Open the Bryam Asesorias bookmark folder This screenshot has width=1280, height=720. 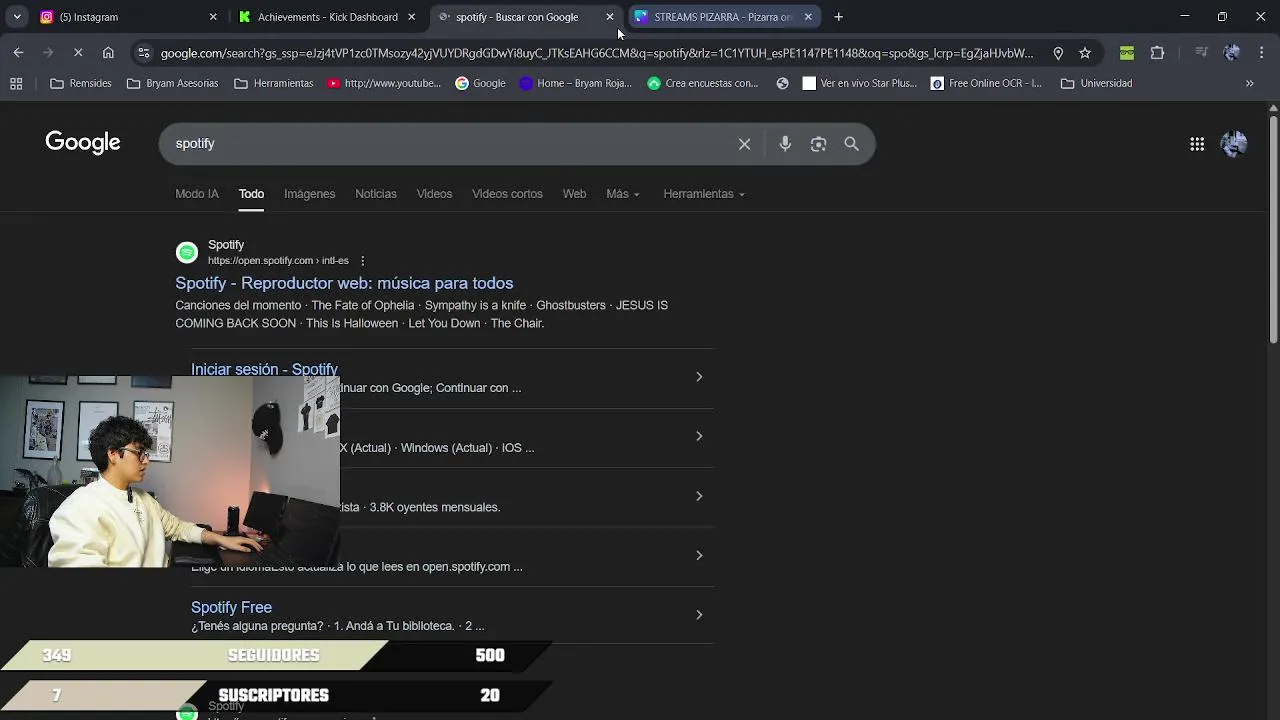[172, 83]
